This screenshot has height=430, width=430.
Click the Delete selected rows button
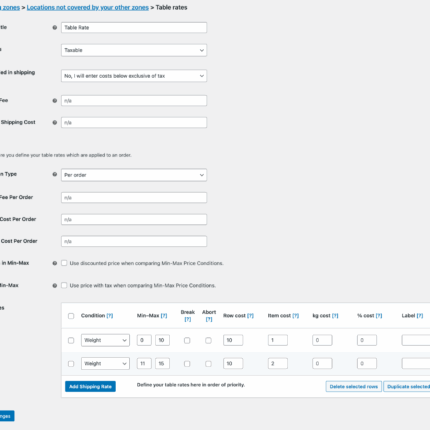pyautogui.click(x=354, y=387)
